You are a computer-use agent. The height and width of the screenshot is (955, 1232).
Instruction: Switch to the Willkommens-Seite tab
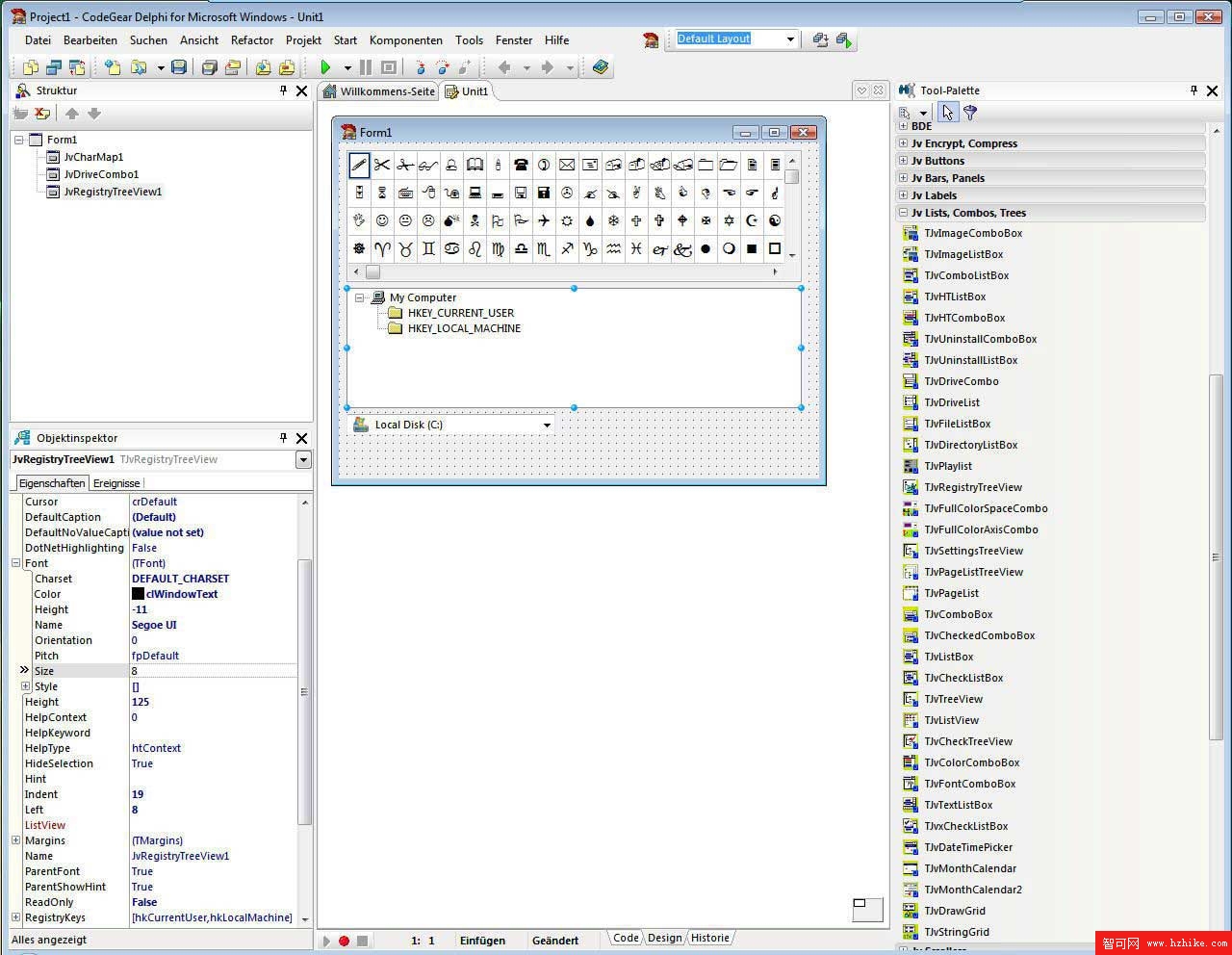click(379, 91)
